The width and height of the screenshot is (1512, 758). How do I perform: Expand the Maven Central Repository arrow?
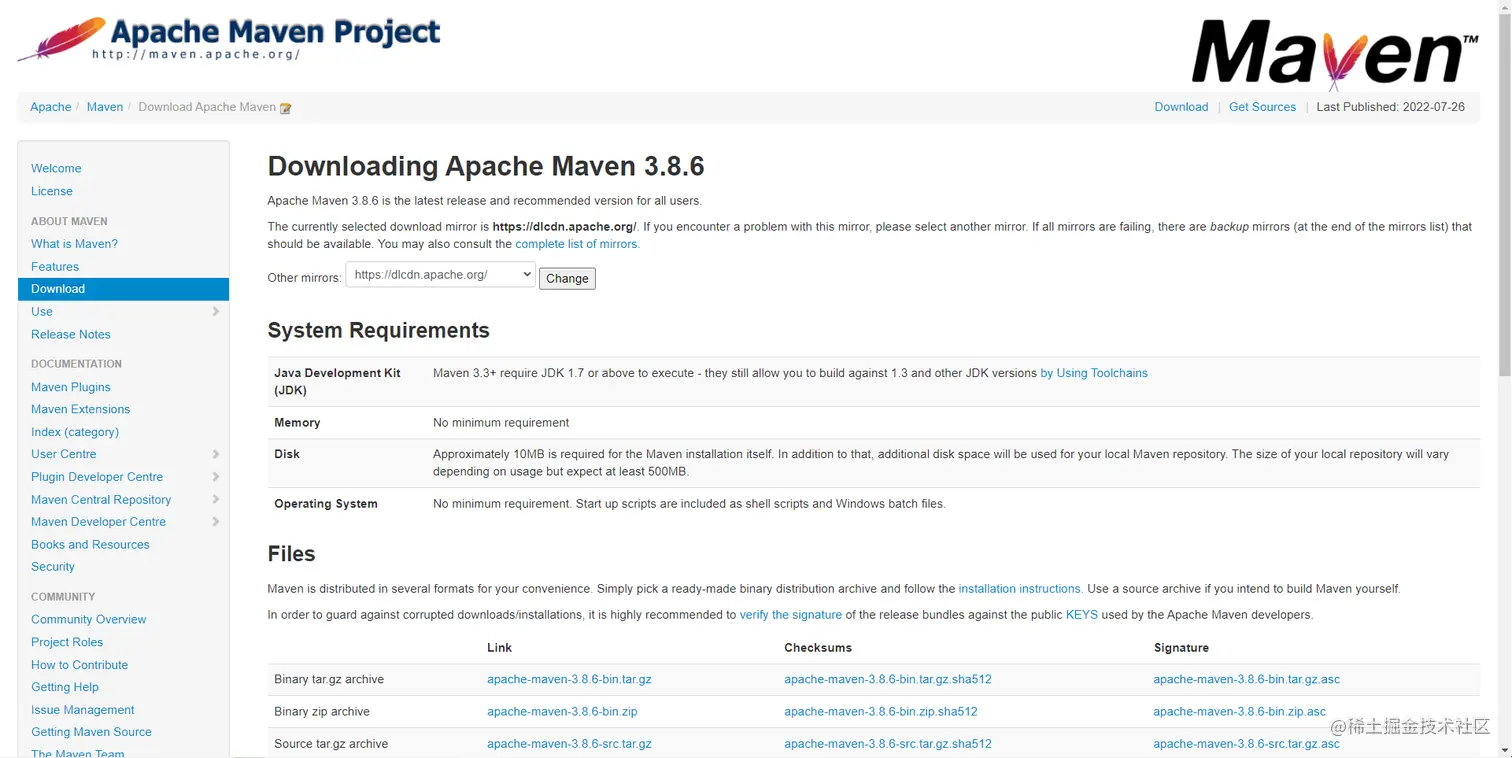pos(216,500)
